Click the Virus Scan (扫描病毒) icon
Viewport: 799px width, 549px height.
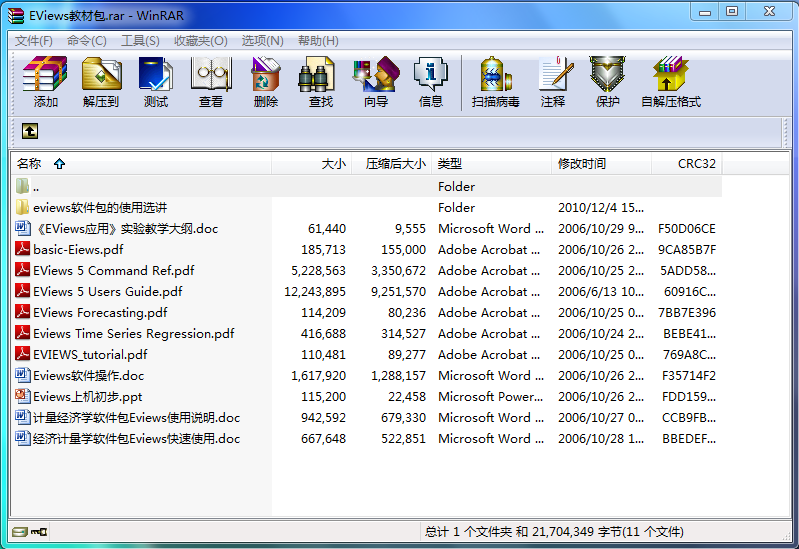[x=495, y=74]
